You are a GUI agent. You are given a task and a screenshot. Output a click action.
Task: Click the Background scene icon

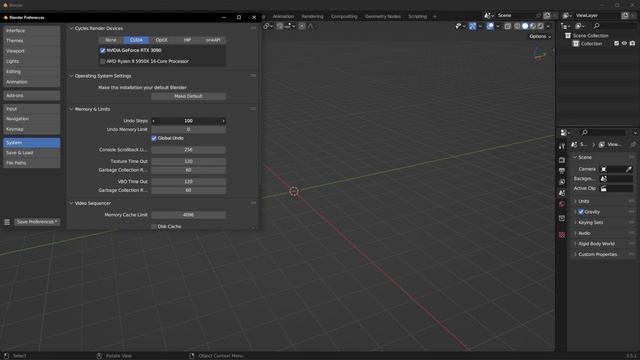pos(603,179)
